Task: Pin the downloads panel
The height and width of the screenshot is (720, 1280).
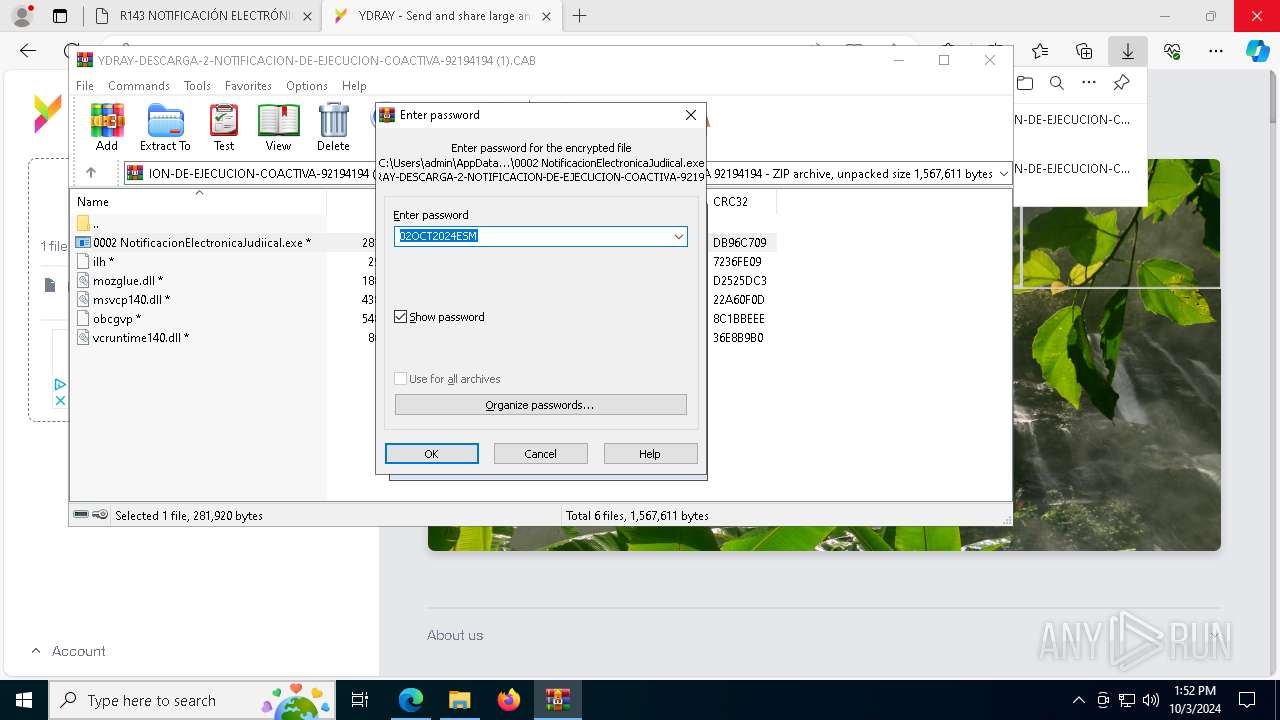Action: pyautogui.click(x=1121, y=83)
